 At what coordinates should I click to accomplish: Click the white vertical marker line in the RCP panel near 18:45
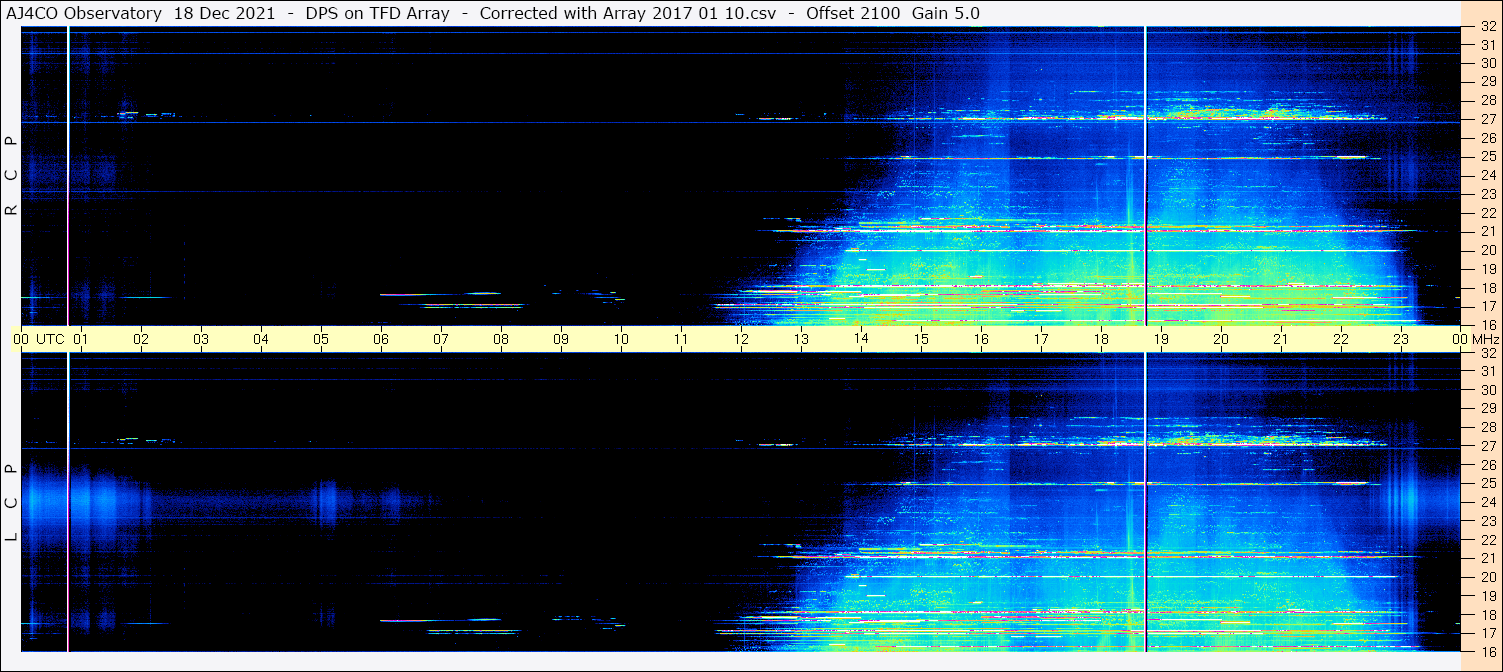[1145, 150]
